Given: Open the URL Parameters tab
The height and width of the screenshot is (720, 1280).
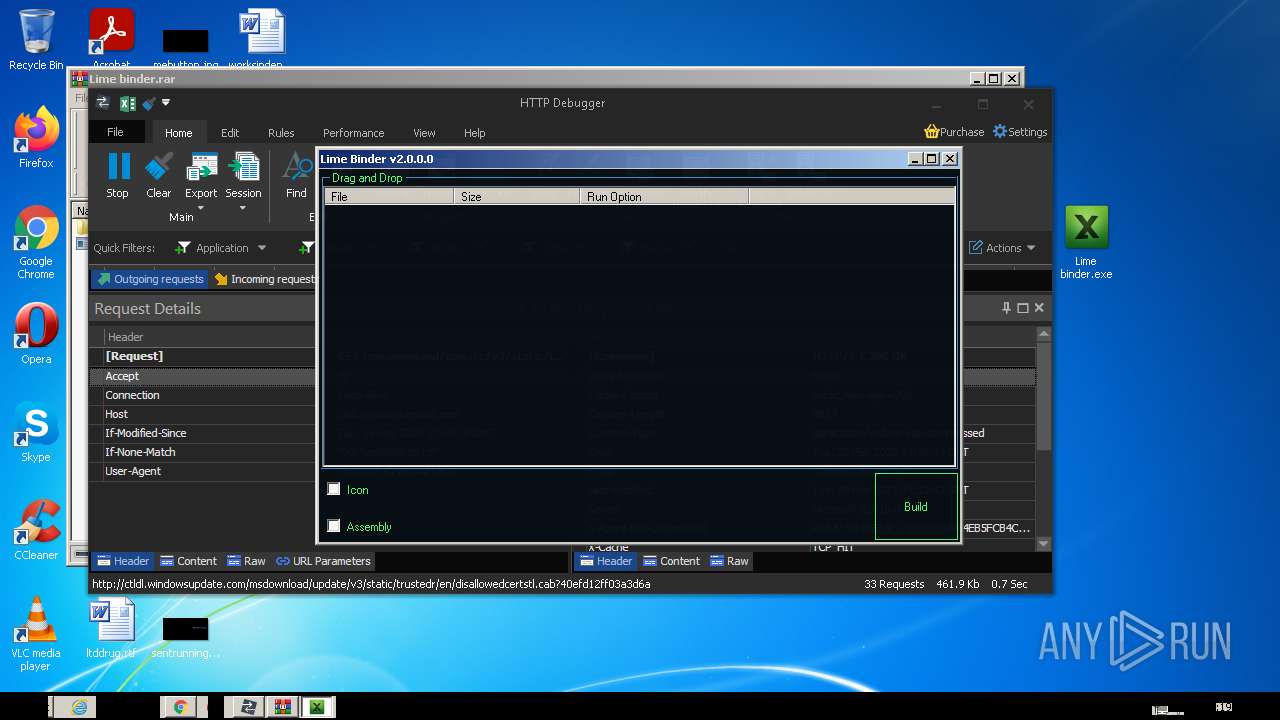Looking at the screenshot, I should click(324, 561).
